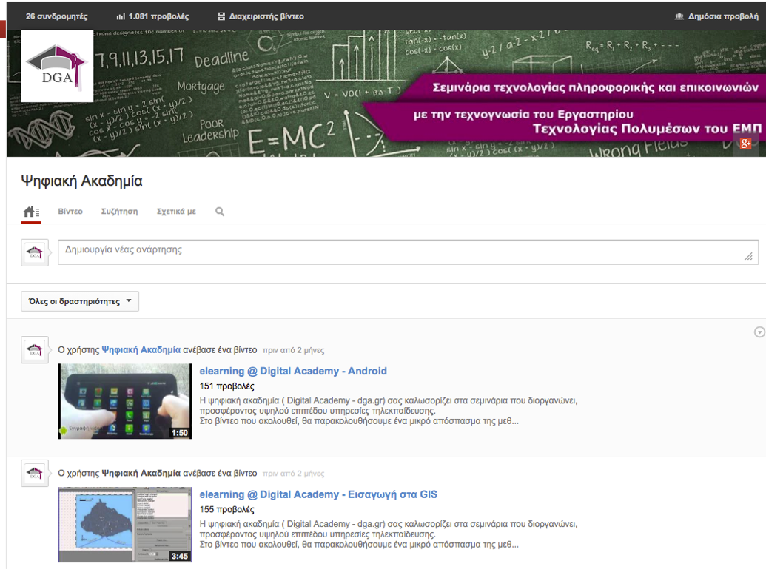
Task: Play the GIS map video thumbnail
Action: click(x=125, y=524)
